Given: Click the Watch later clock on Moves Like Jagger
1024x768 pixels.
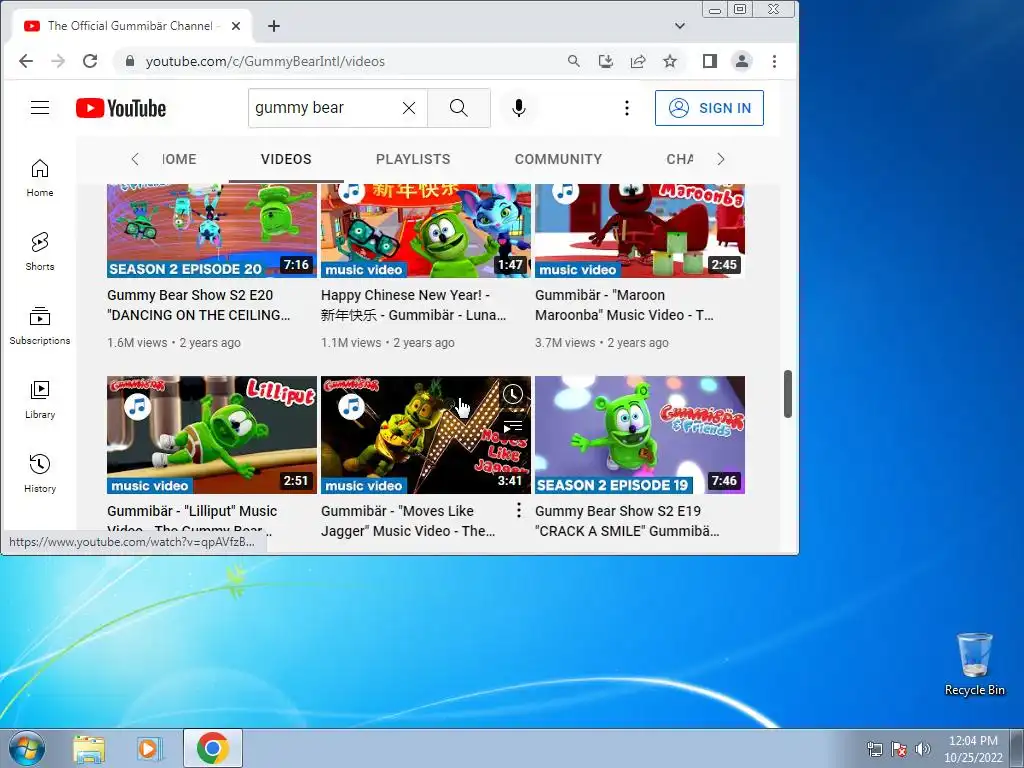Looking at the screenshot, I should [513, 394].
